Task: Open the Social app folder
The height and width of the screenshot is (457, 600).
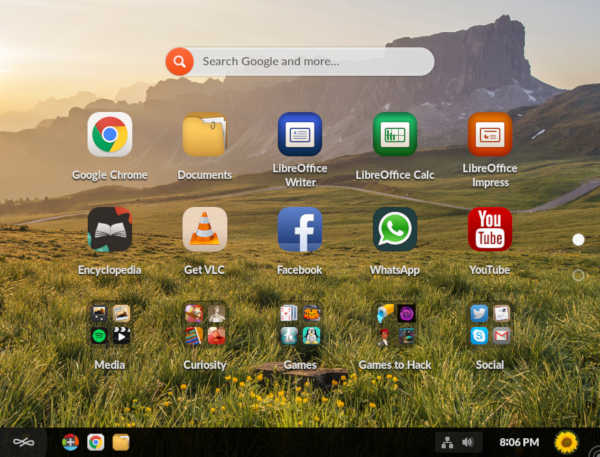Action: click(x=490, y=324)
